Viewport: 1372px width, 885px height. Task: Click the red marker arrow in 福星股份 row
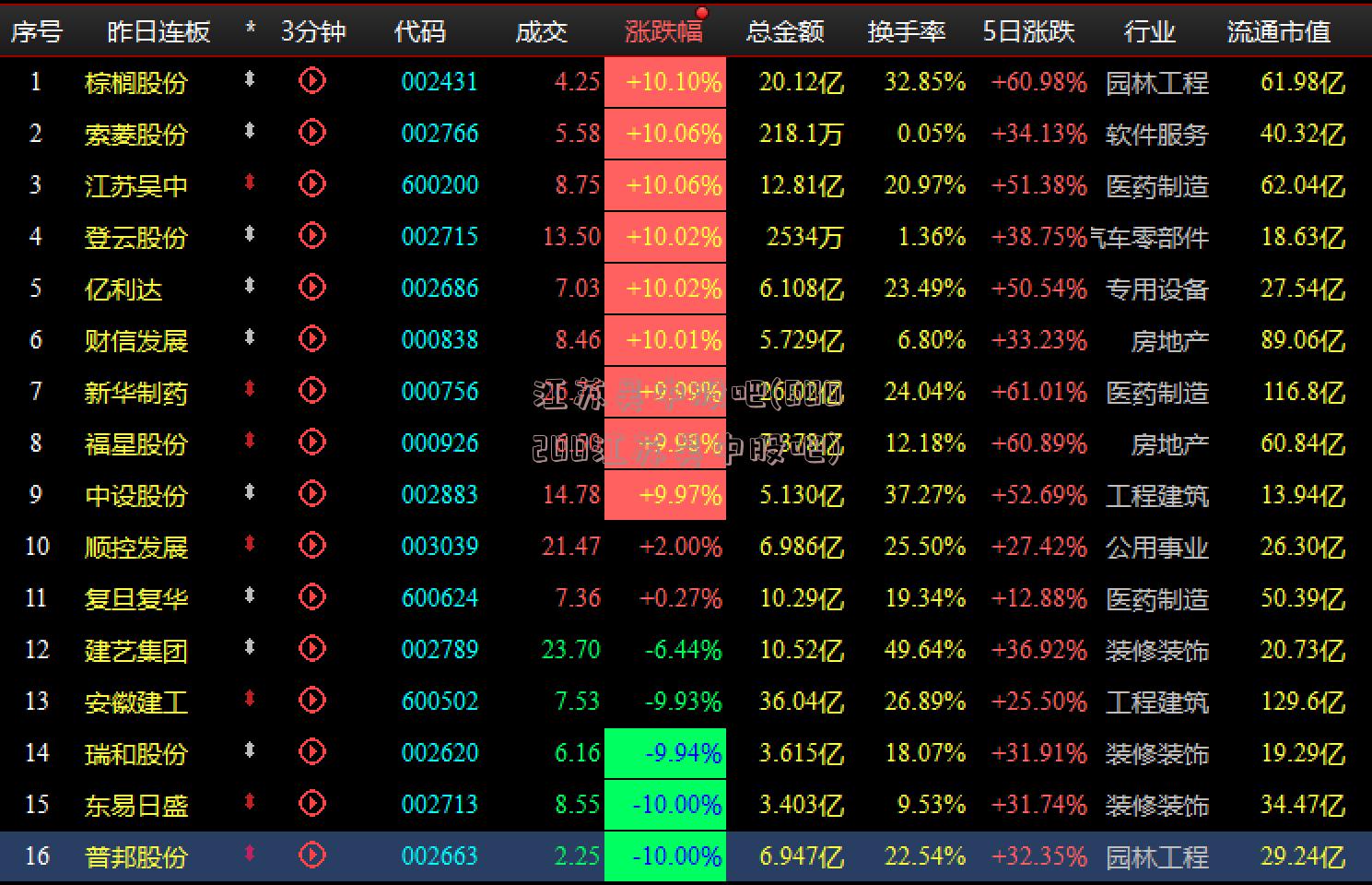pos(249,441)
